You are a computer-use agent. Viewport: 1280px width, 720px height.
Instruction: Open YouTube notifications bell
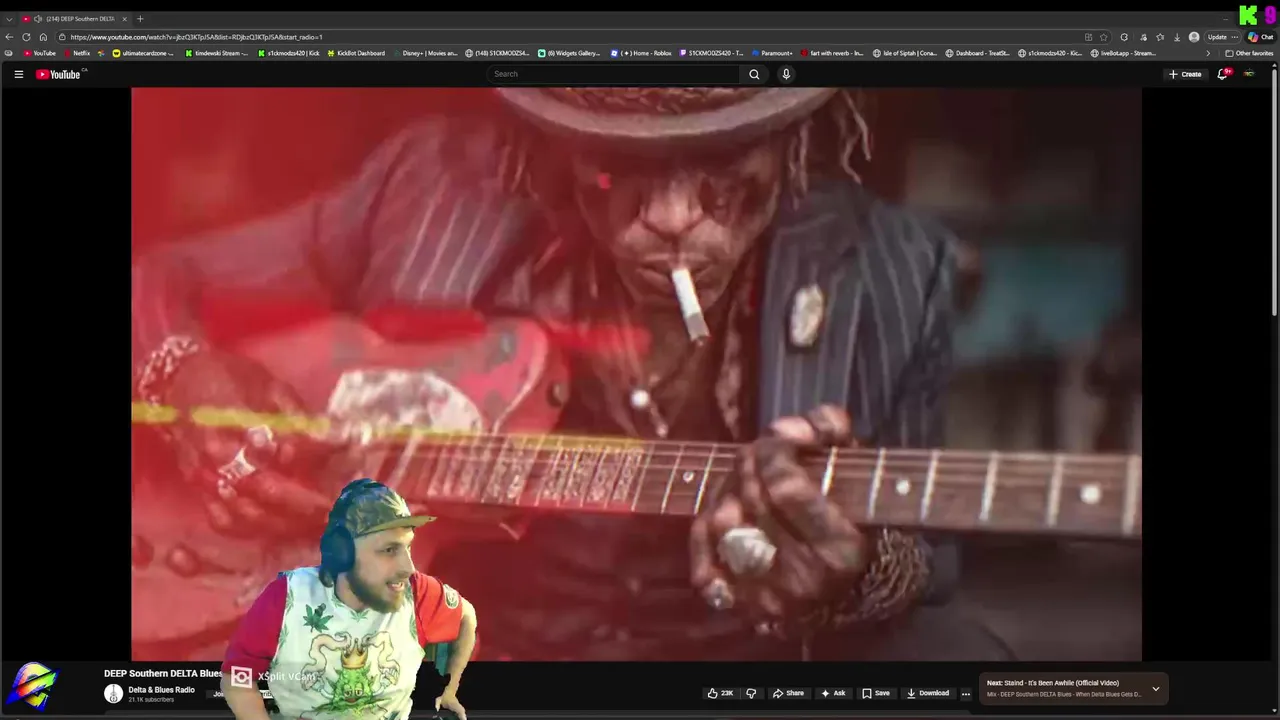[1222, 74]
